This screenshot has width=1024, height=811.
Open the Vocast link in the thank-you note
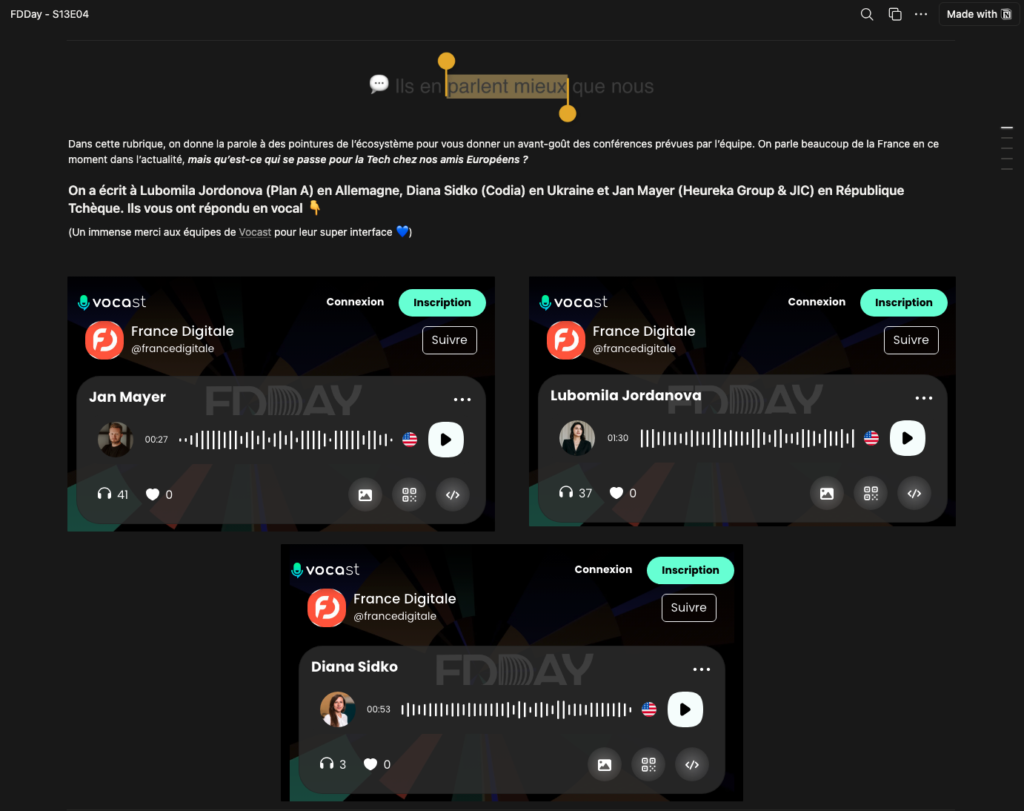tap(255, 232)
